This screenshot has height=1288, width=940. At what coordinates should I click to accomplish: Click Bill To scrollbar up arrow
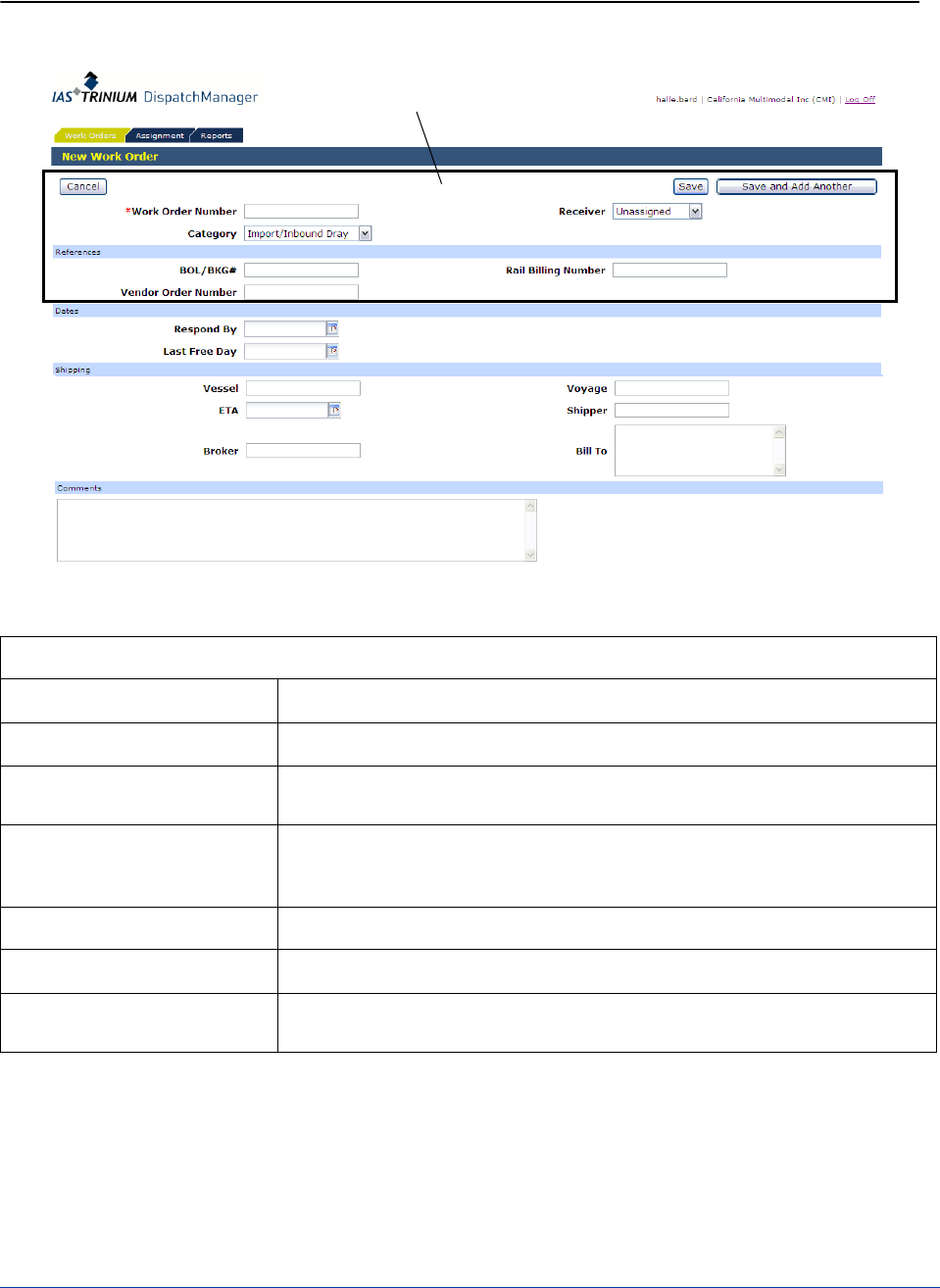tap(780, 432)
